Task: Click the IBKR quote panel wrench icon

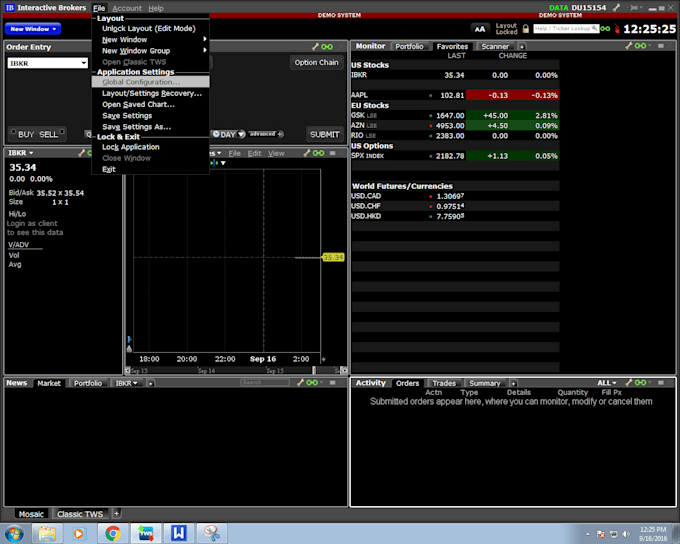Action: pyautogui.click(x=82, y=153)
